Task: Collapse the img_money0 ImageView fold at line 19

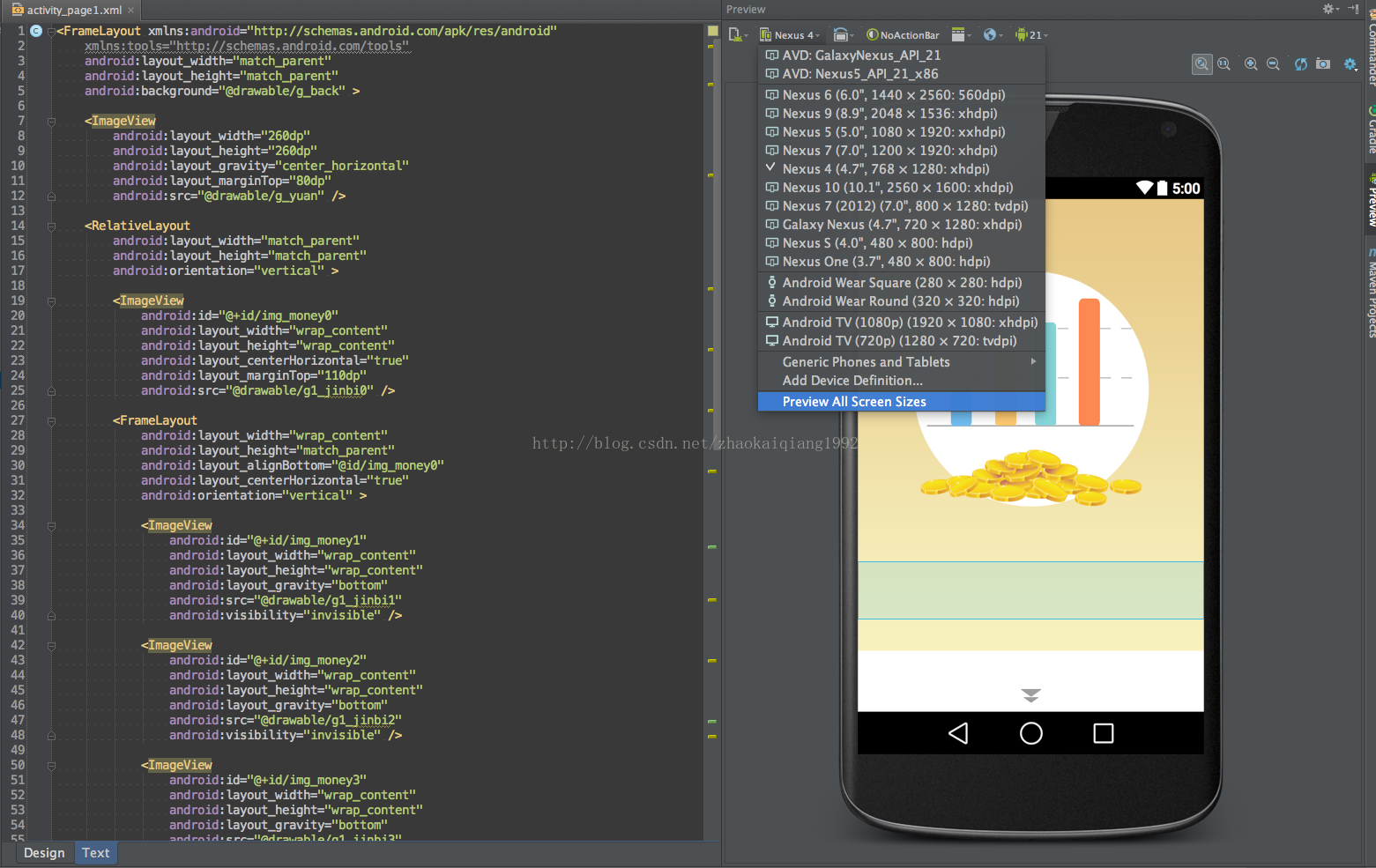Action: (51, 301)
